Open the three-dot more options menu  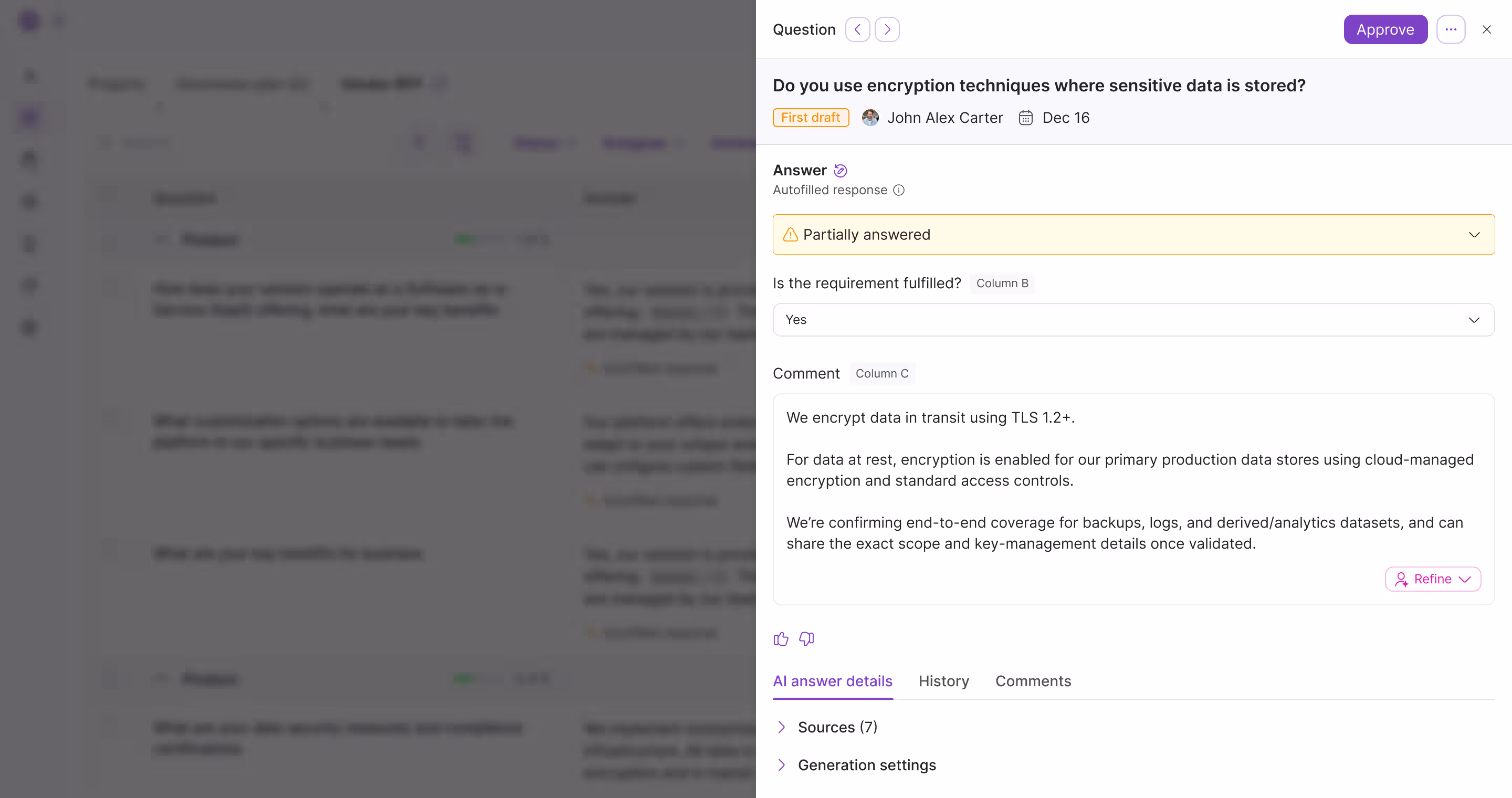point(1451,29)
